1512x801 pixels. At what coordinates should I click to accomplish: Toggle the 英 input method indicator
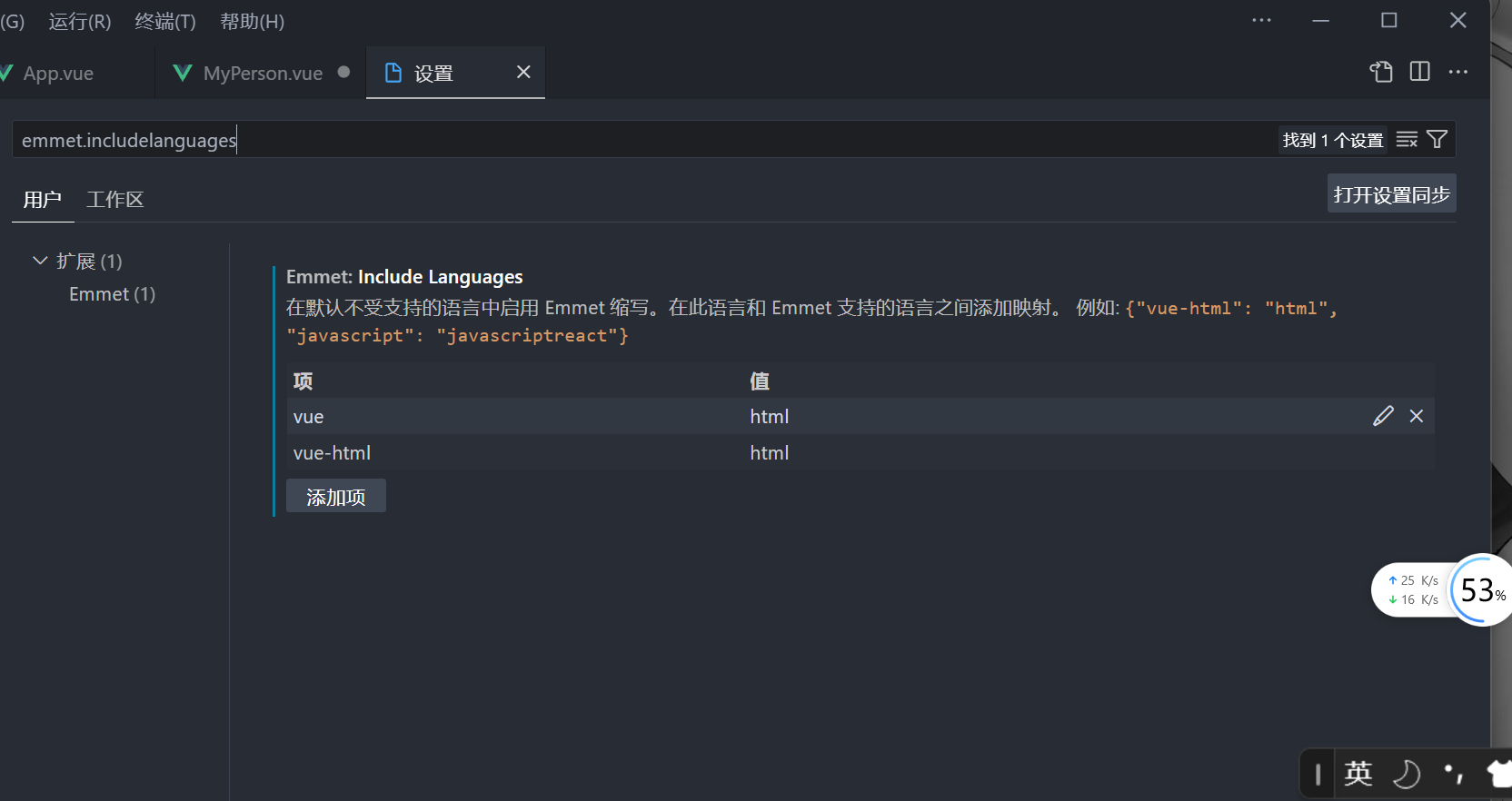[1358, 773]
